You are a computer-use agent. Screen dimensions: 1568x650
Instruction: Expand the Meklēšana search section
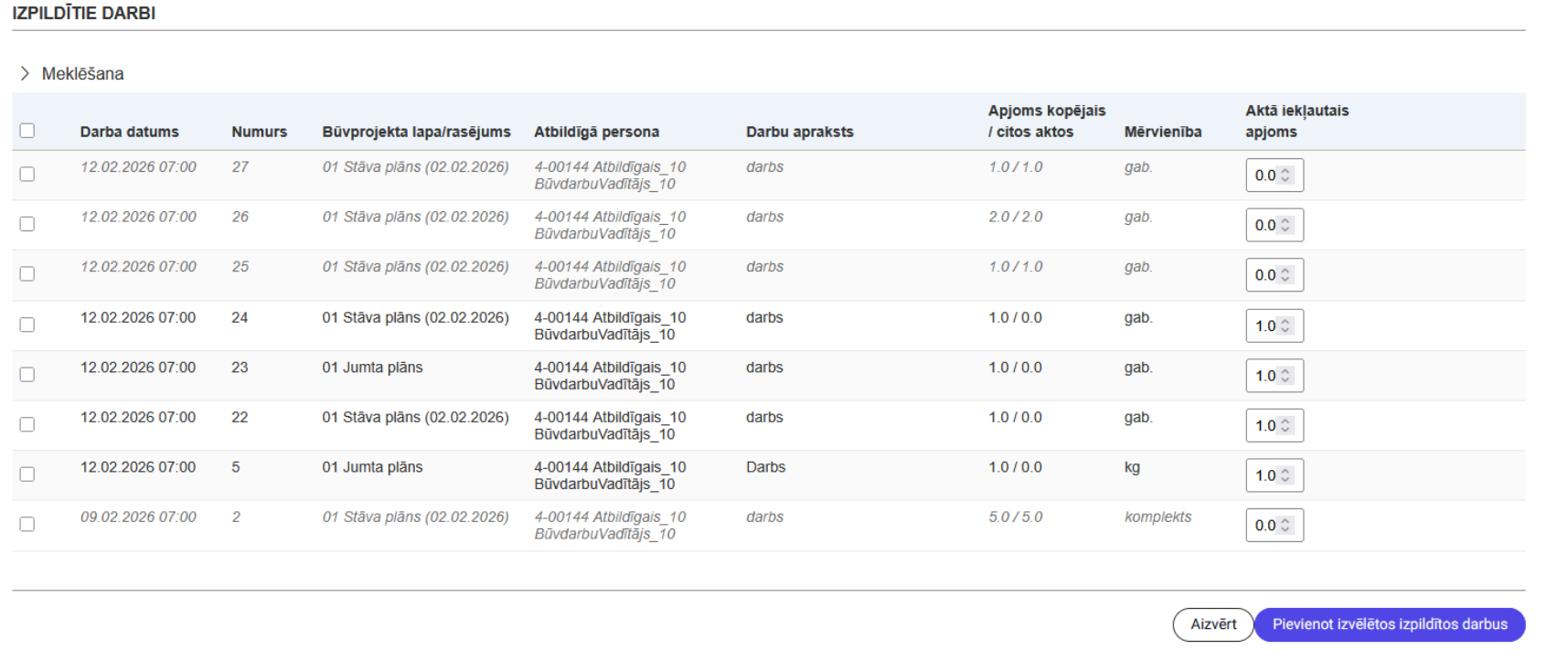(71, 74)
